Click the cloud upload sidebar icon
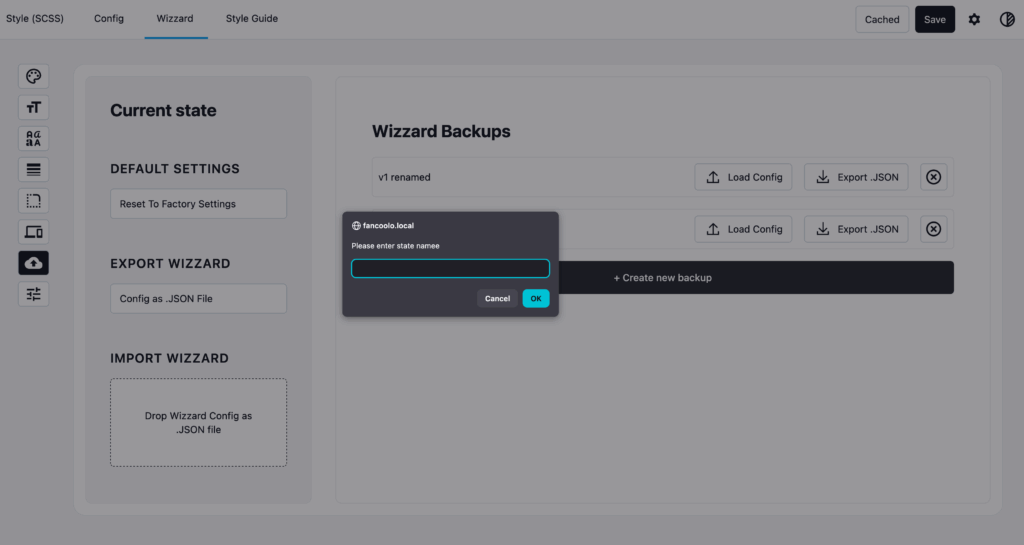Viewport: 1024px width, 545px height. [x=33, y=263]
